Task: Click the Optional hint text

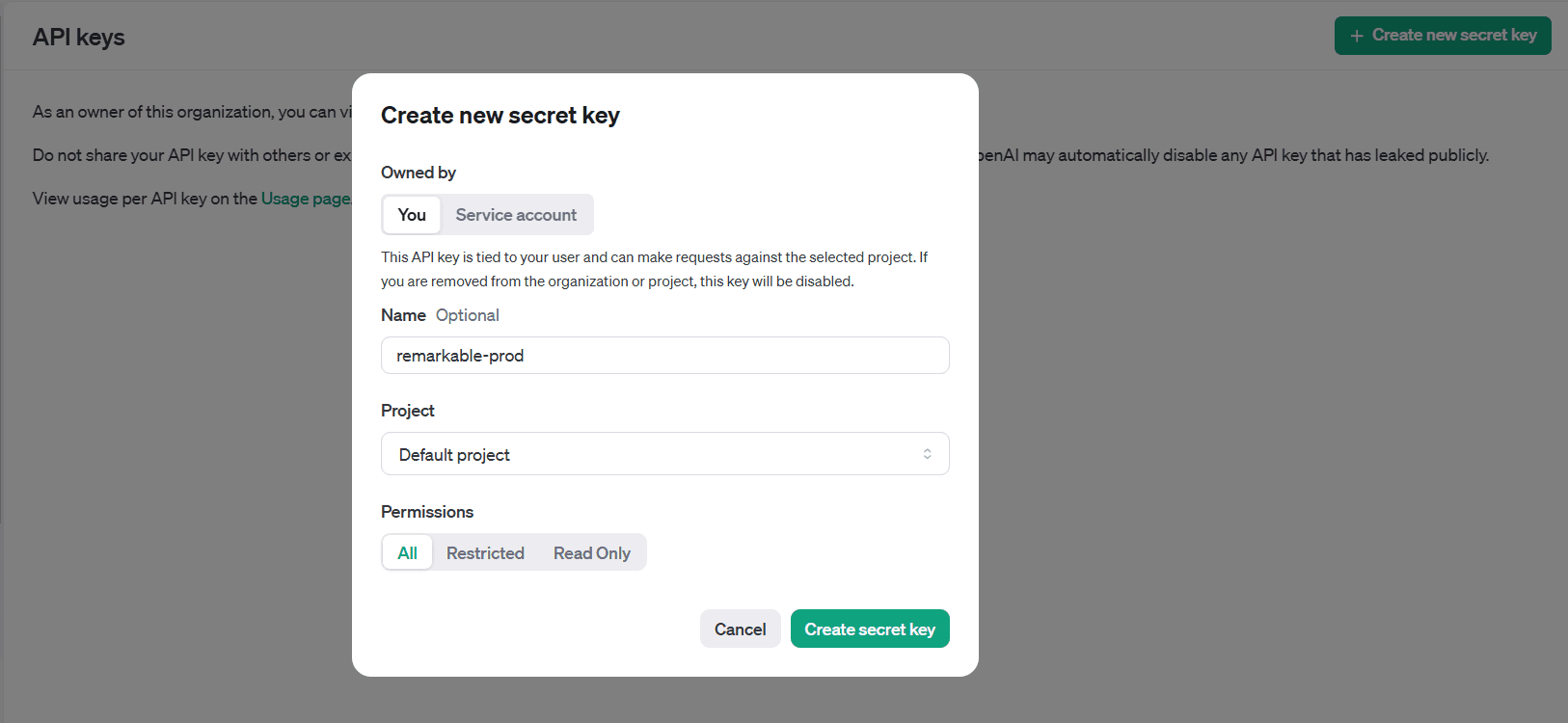Action: point(468,315)
